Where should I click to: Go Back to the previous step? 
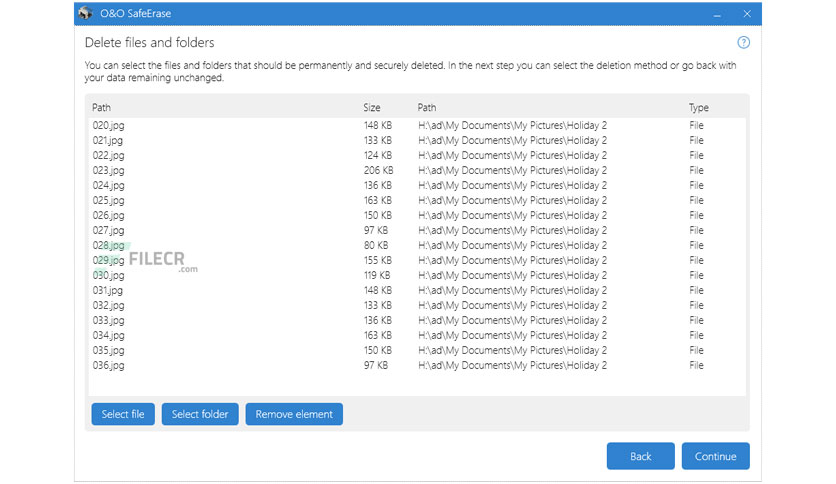(640, 456)
